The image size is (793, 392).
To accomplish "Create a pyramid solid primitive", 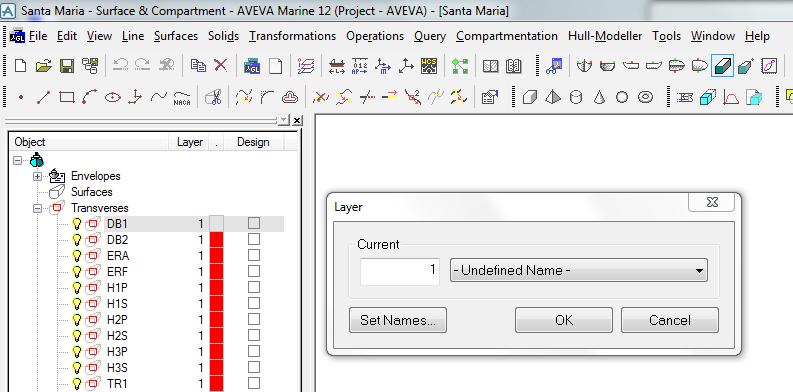I will 553,97.
